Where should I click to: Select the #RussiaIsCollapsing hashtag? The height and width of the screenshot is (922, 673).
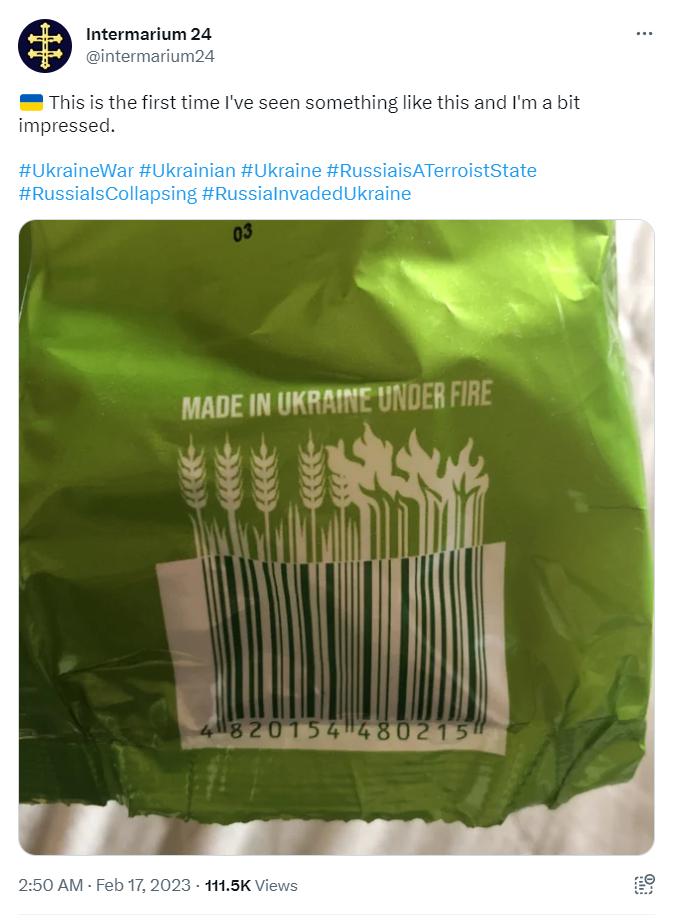point(108,193)
